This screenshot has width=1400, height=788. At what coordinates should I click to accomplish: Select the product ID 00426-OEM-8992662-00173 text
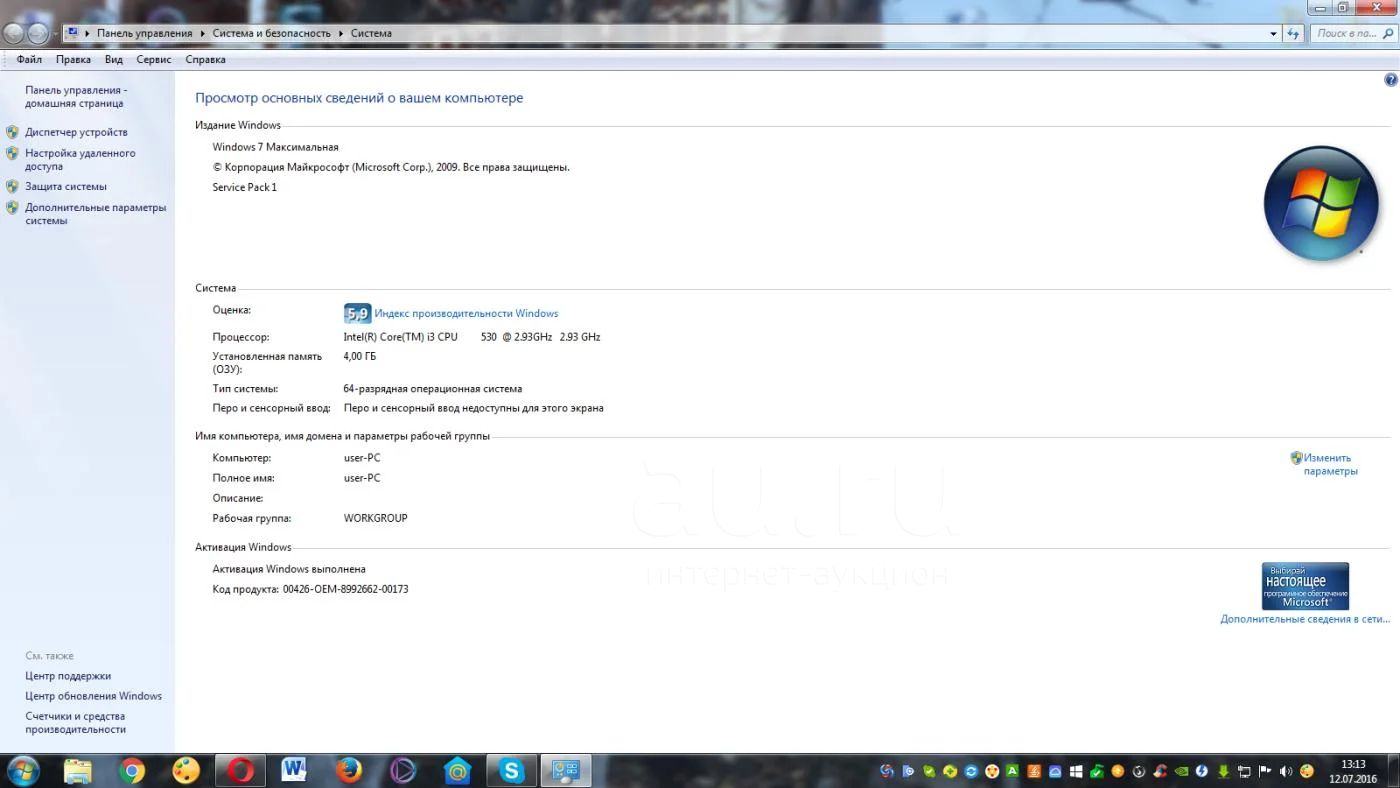click(x=345, y=589)
